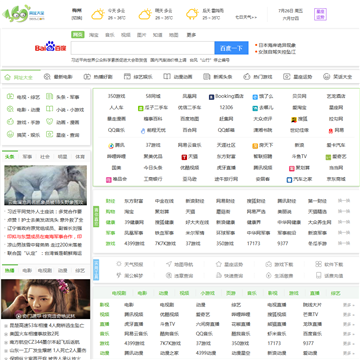Open the 39健康网 link
Screen dimensions: 360x360
(x=134, y=222)
